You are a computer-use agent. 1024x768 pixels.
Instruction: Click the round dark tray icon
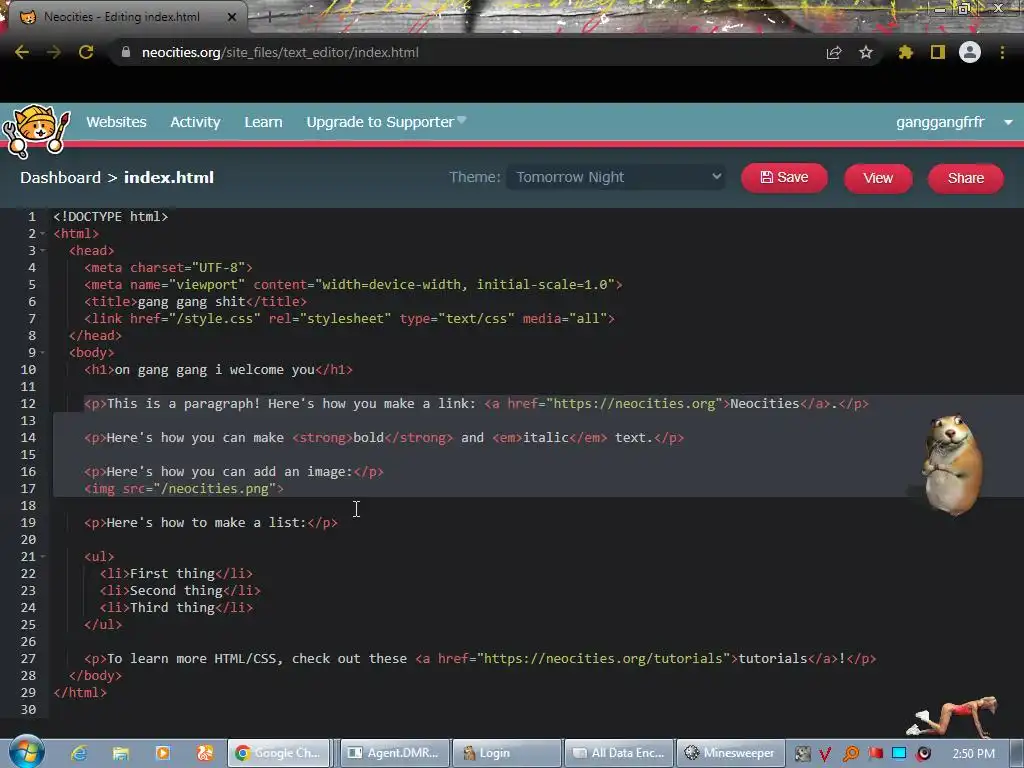[923, 754]
